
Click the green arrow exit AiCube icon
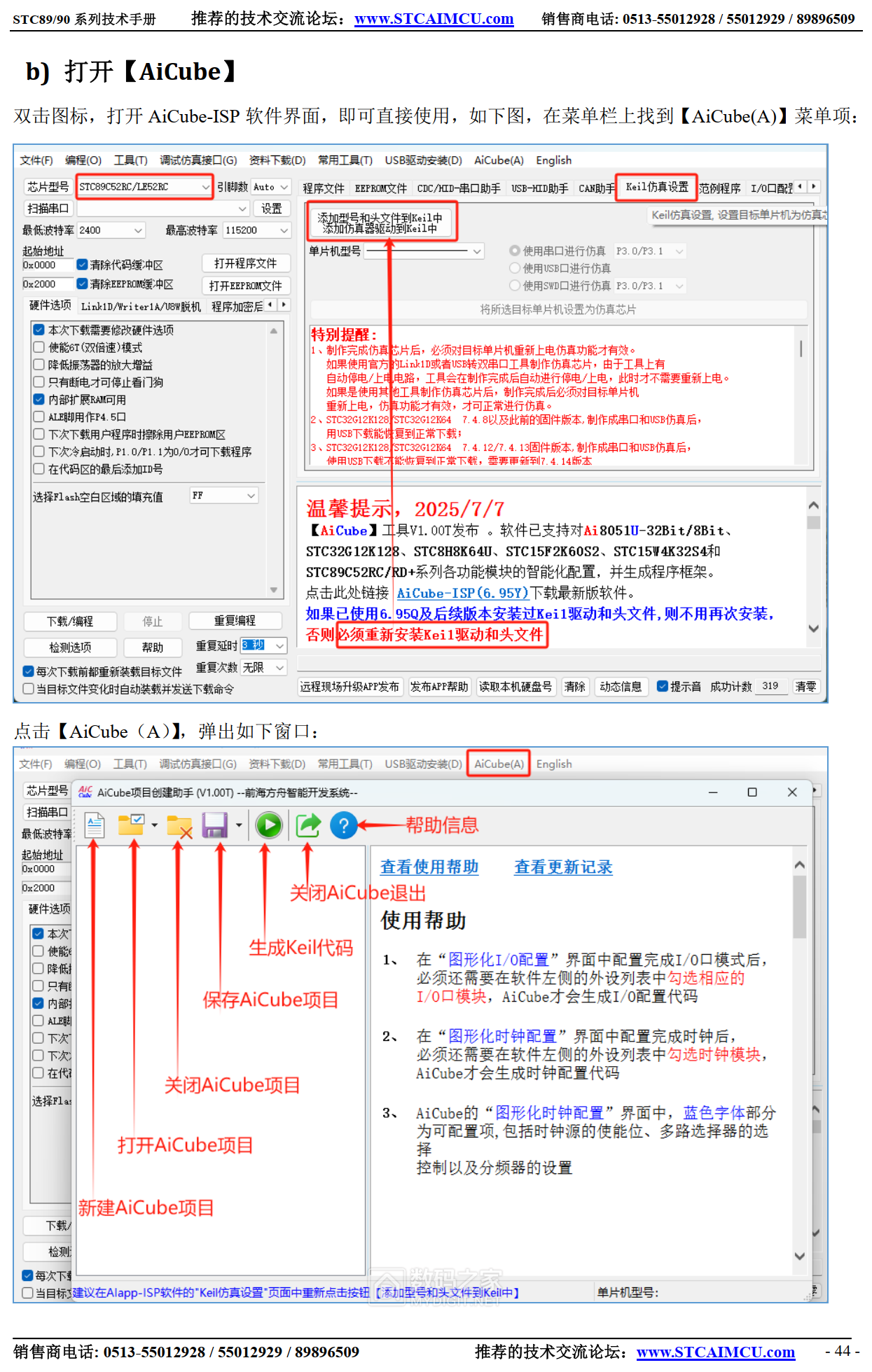click(308, 825)
